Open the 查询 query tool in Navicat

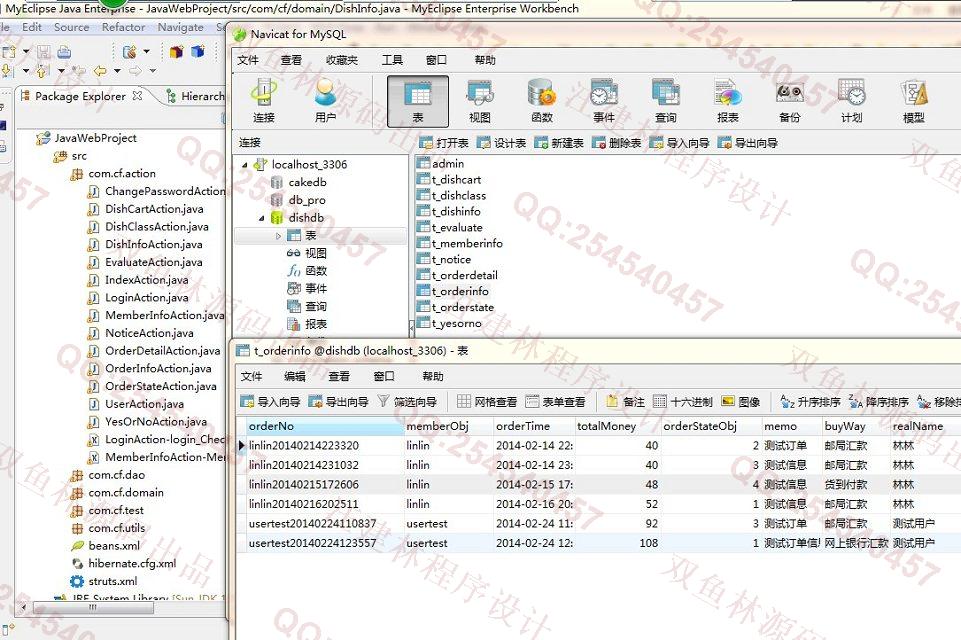pos(666,101)
